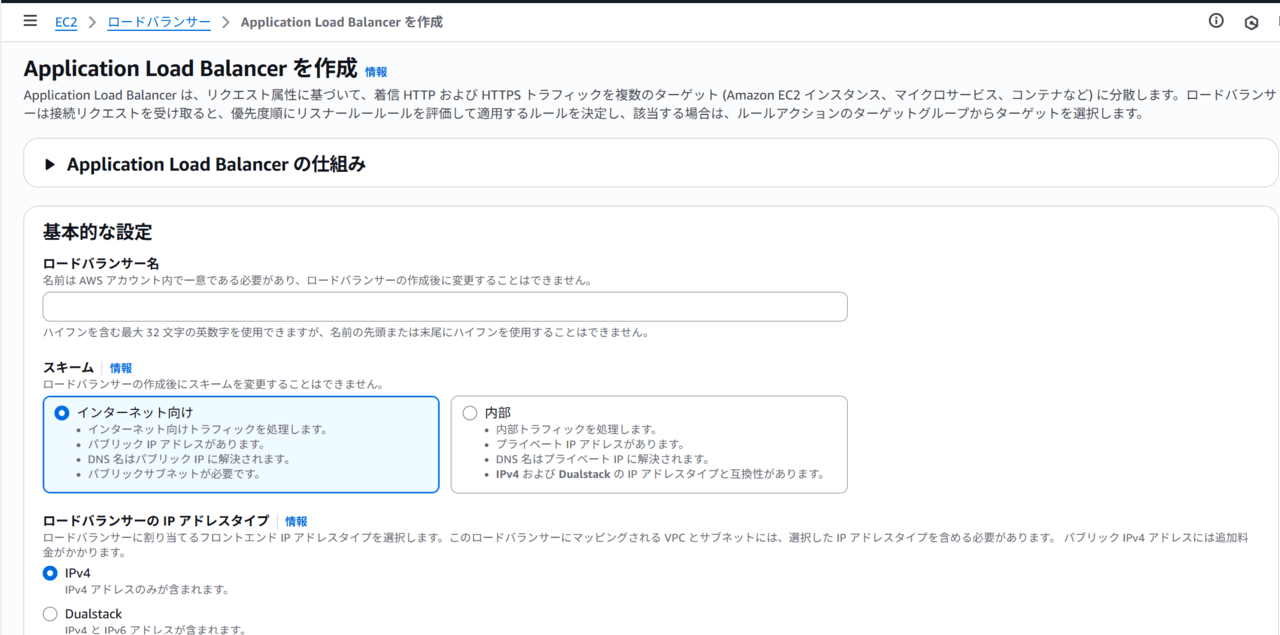Click the ロードバランサー名 text input field
Screen dimensions: 1280x635
coord(445,307)
